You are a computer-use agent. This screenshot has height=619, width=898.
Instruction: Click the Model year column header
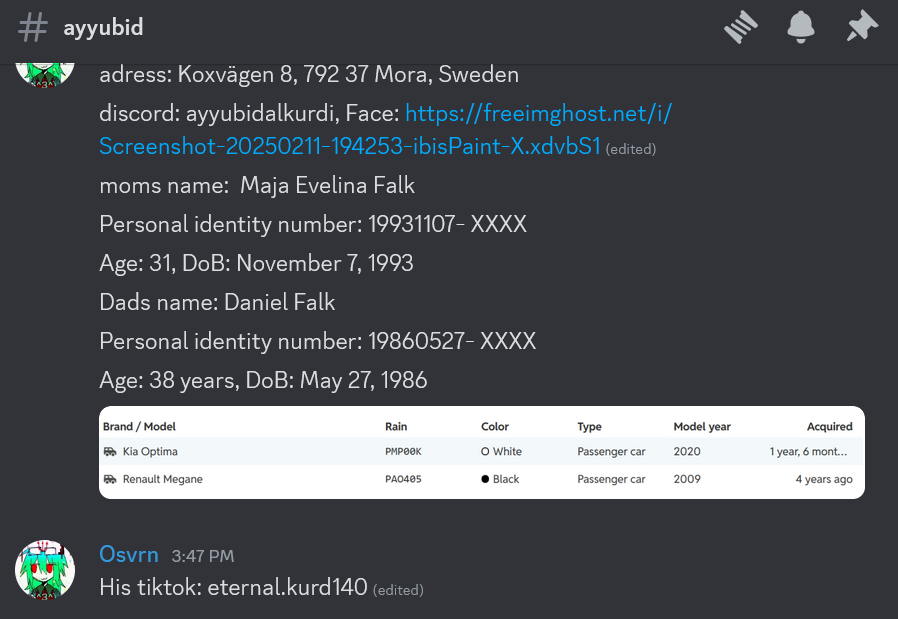pos(702,427)
